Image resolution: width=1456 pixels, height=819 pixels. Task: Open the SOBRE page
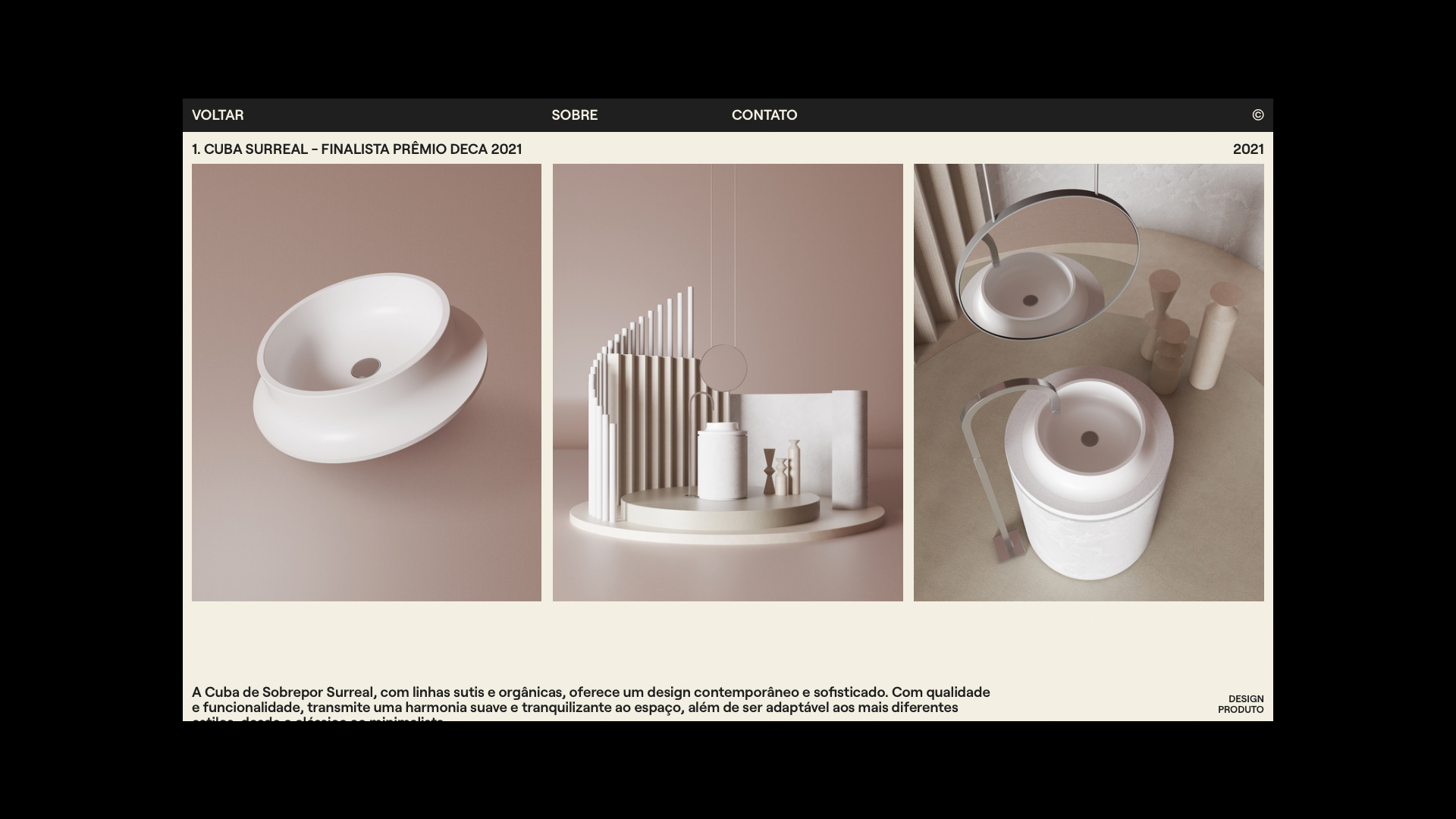[574, 115]
